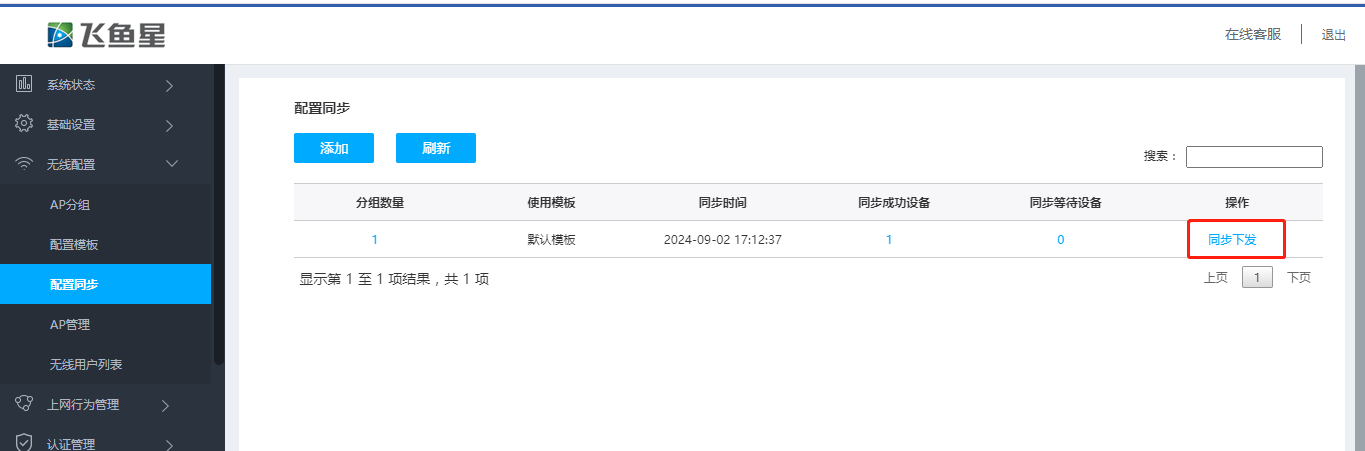Expand the 上网行为管理 menu arrow
This screenshot has width=1365, height=451.
pyautogui.click(x=166, y=406)
